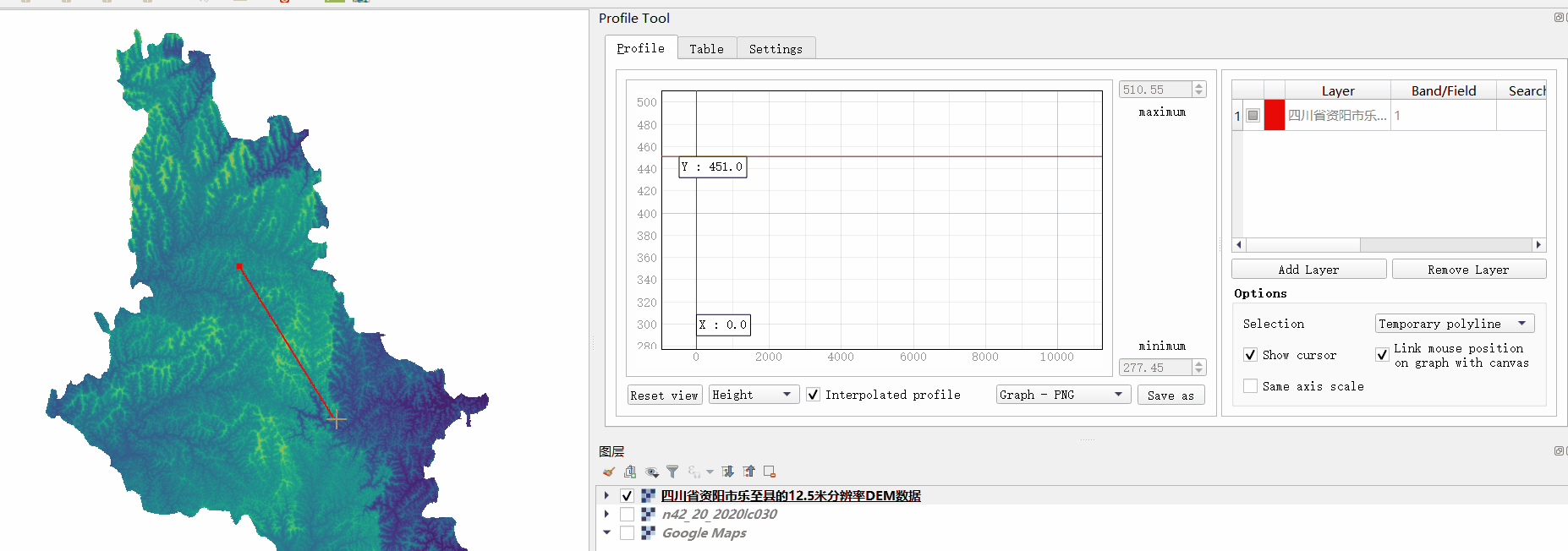Click the red color swatch of profile layer
This screenshot has width=1568, height=551.
pos(1275,115)
